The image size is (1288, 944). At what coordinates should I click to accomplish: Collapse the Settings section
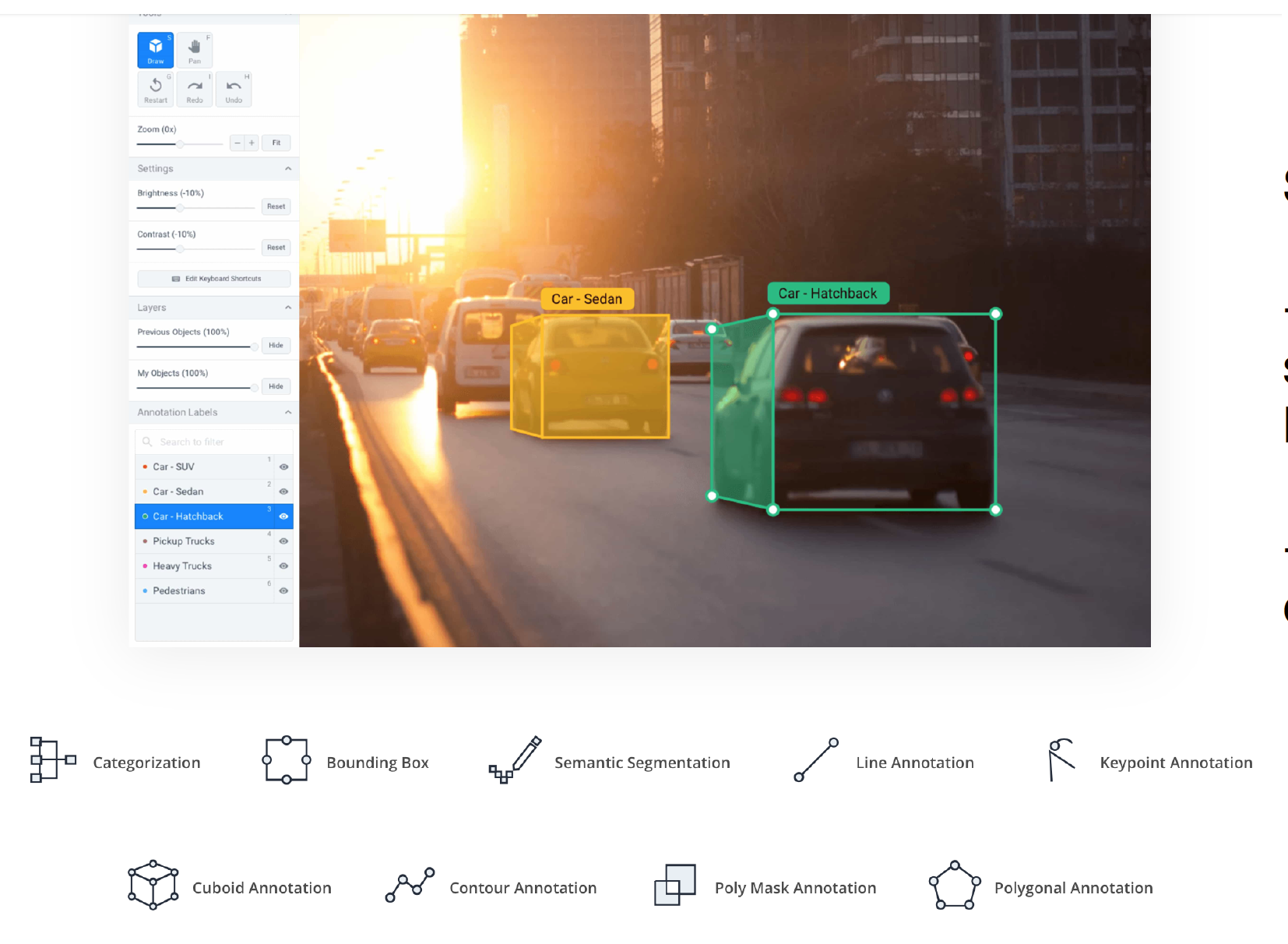coord(288,169)
